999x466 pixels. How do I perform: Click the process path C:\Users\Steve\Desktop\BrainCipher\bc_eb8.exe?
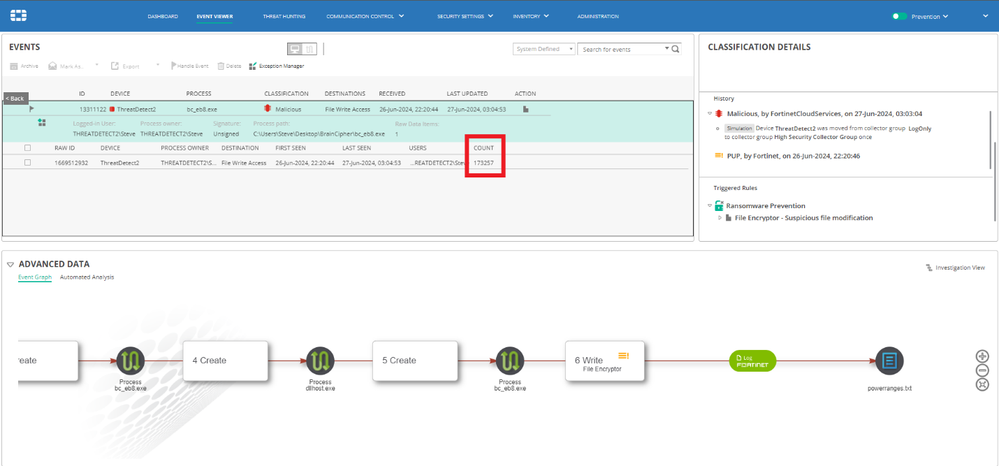(x=319, y=135)
